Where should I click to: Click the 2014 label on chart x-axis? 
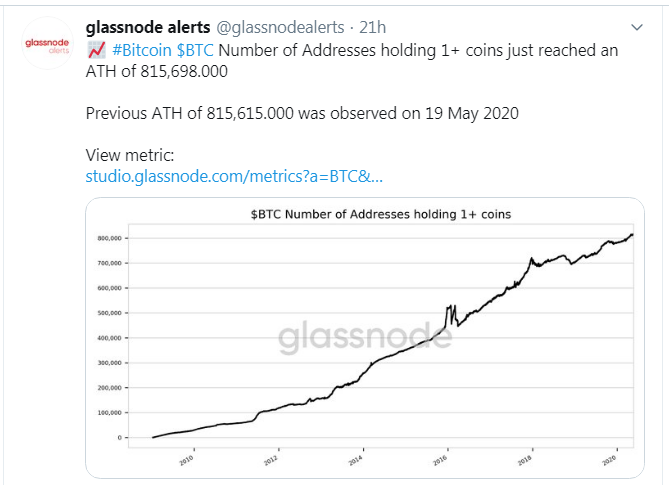[357, 460]
